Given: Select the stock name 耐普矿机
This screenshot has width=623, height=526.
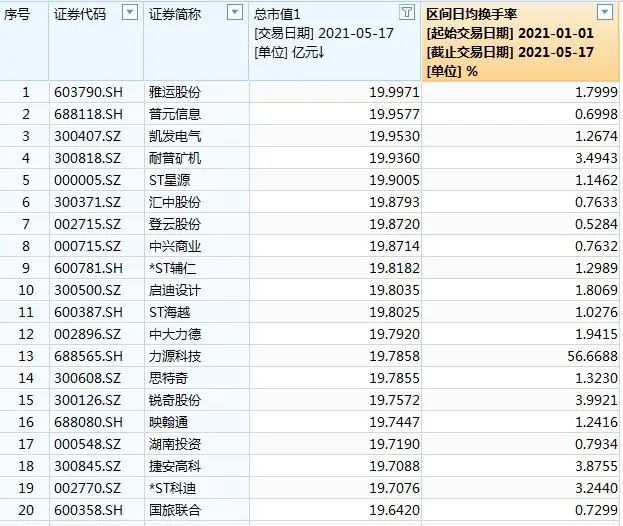Looking at the screenshot, I should pos(175,159).
